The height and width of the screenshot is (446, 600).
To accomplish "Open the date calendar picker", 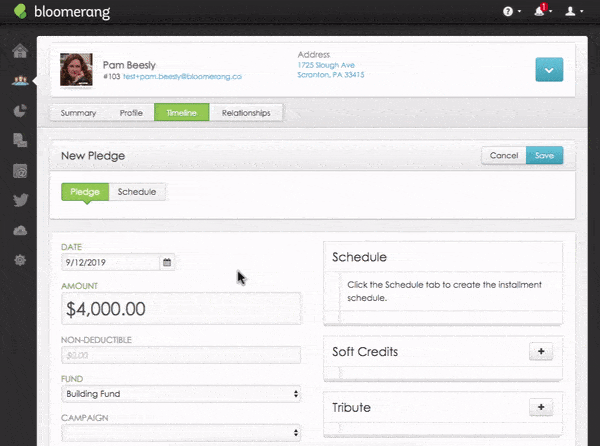I will (x=167, y=262).
